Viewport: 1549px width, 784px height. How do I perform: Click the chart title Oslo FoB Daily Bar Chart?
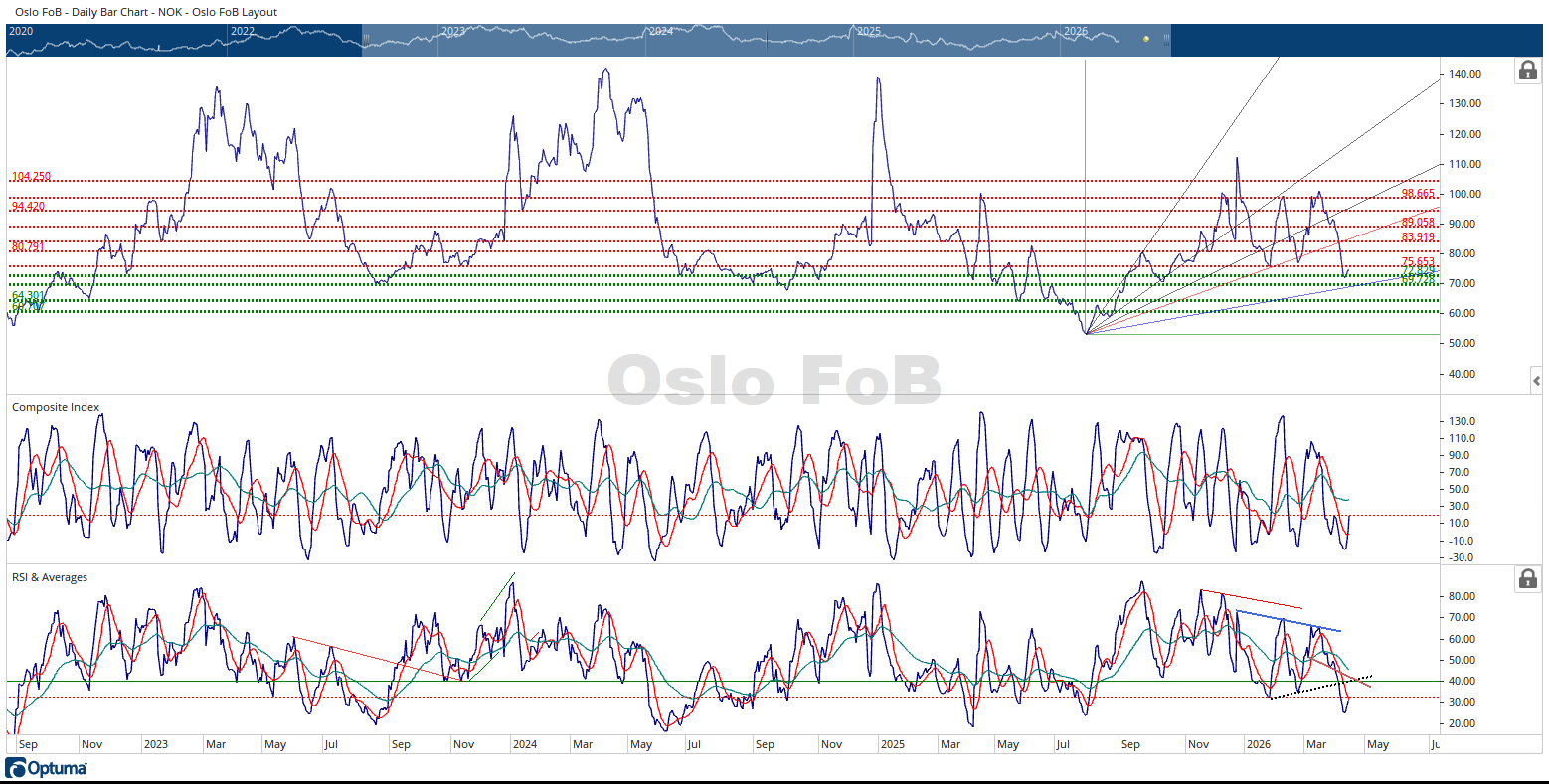pos(146,12)
